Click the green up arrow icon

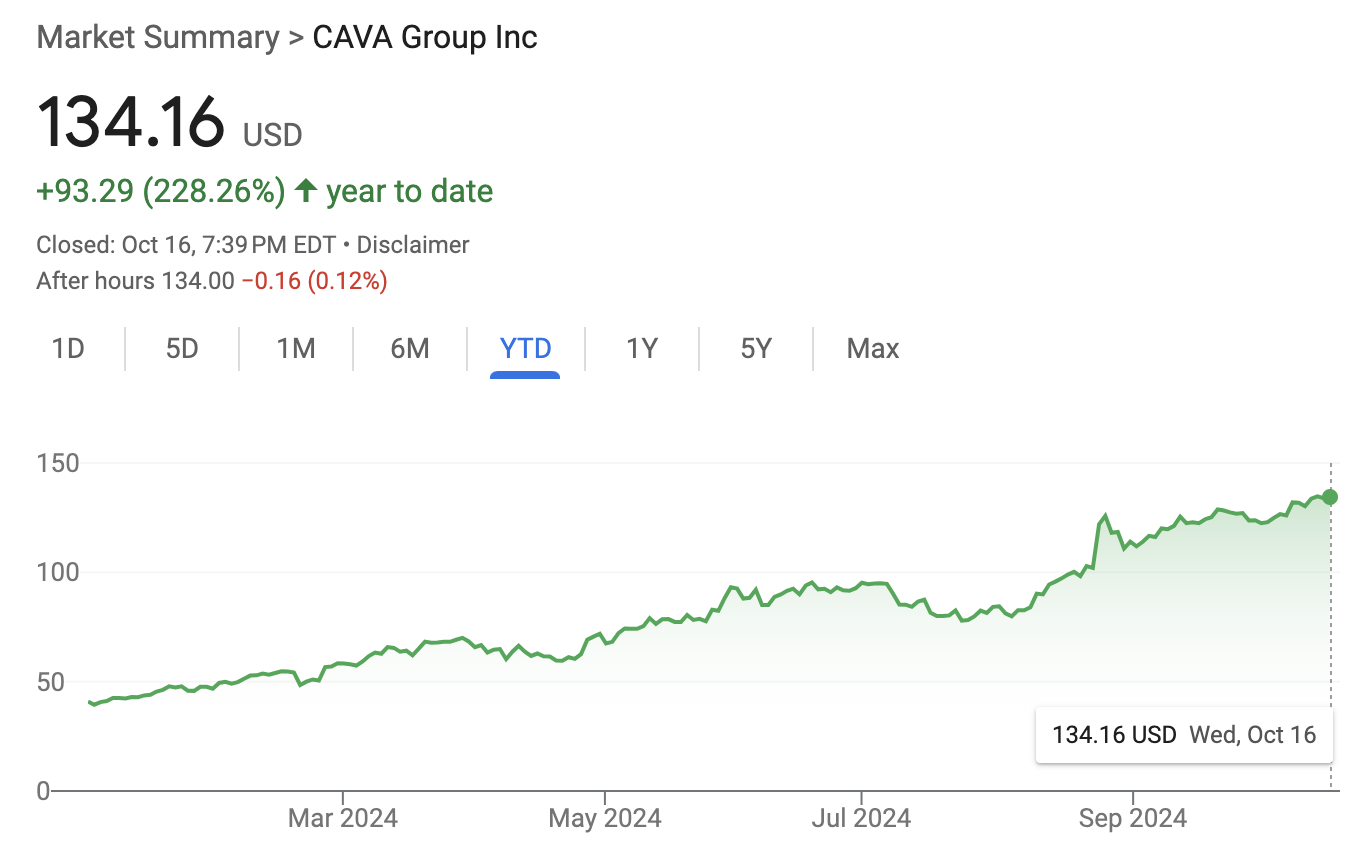(x=307, y=190)
